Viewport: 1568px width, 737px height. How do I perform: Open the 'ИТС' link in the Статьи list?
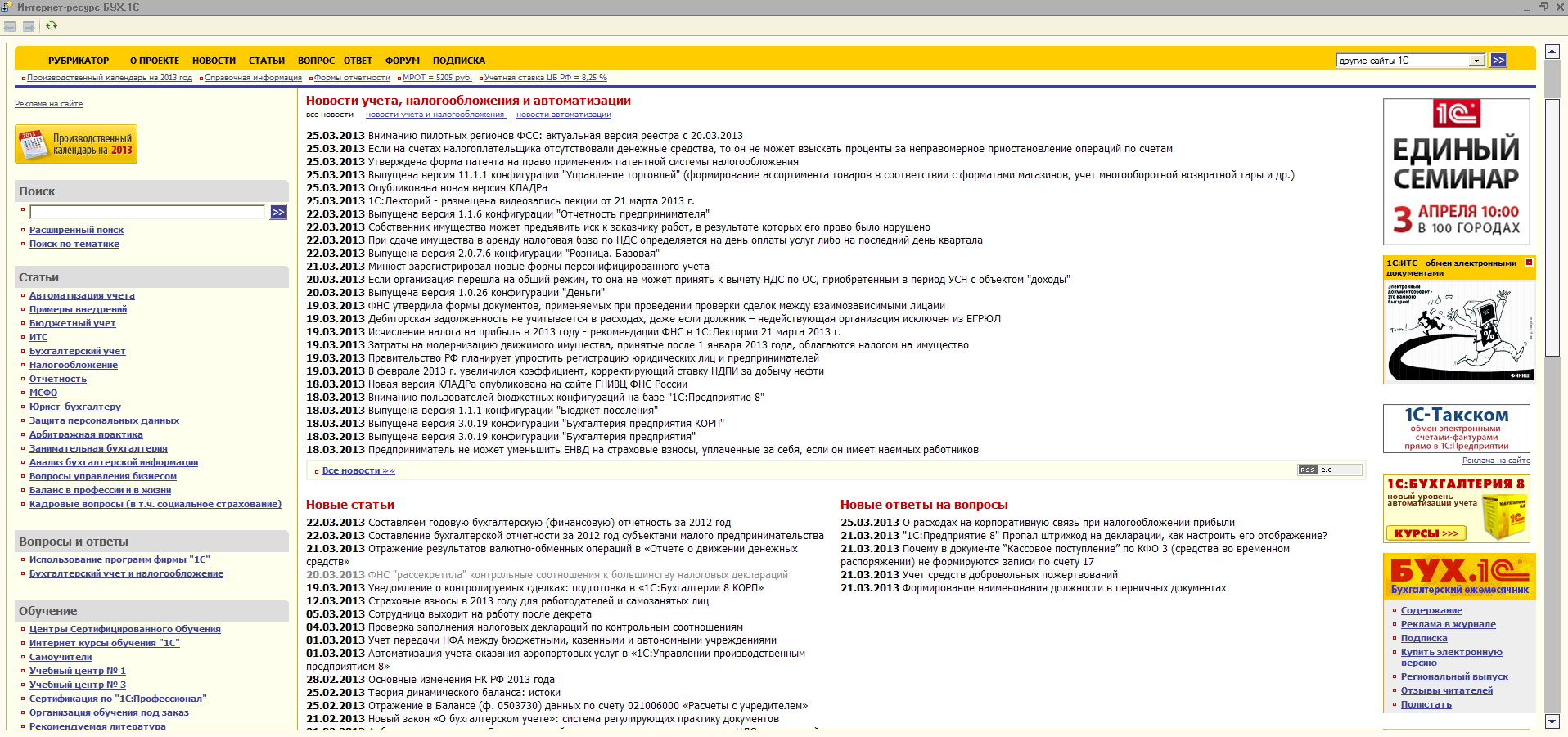(x=38, y=337)
